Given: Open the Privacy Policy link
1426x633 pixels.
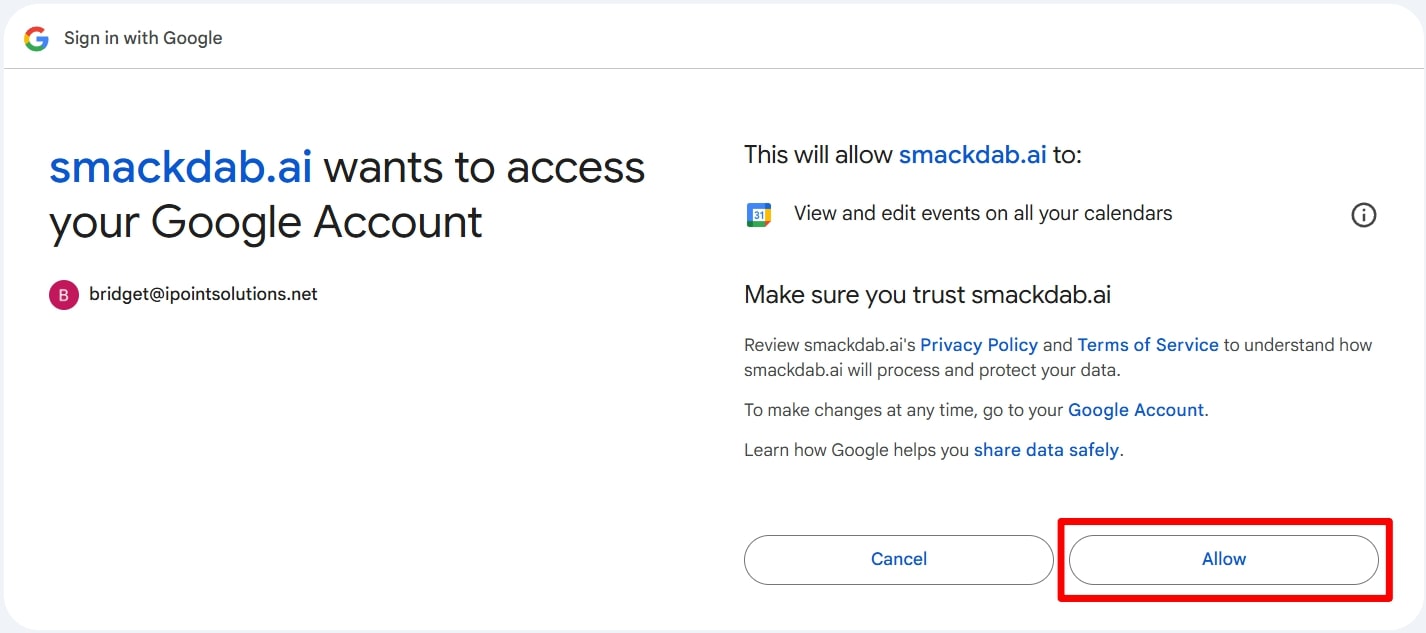Looking at the screenshot, I should tap(979, 345).
